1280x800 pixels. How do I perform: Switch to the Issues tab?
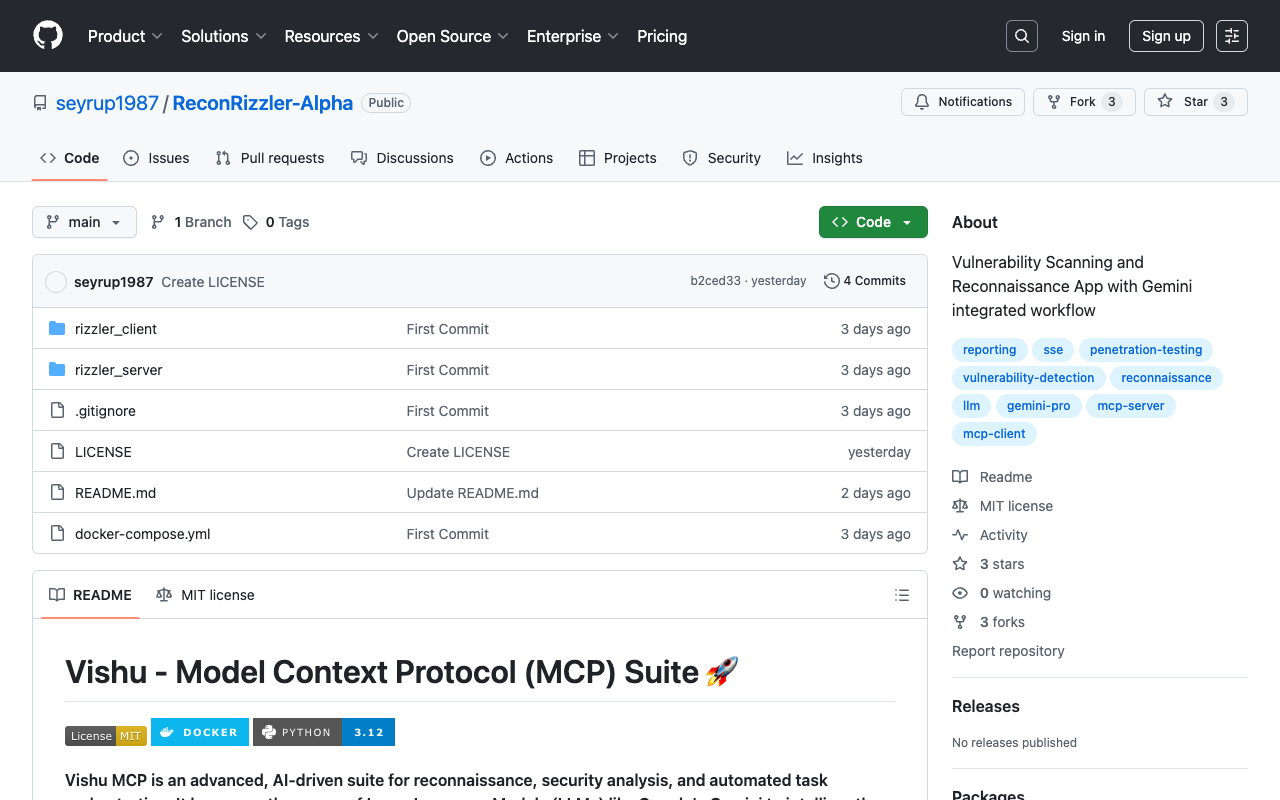pyautogui.click(x=156, y=158)
